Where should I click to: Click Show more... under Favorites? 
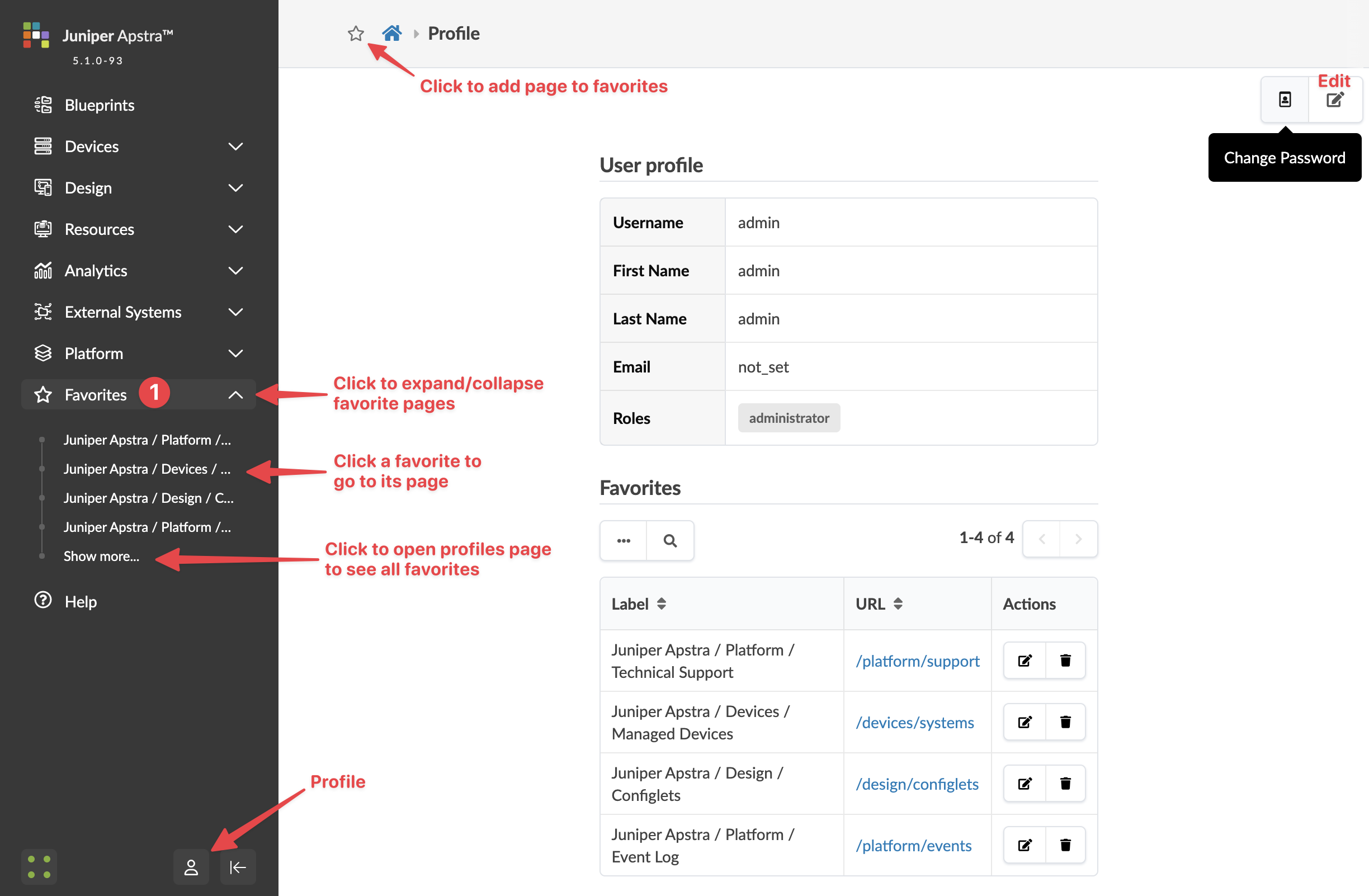pos(101,556)
